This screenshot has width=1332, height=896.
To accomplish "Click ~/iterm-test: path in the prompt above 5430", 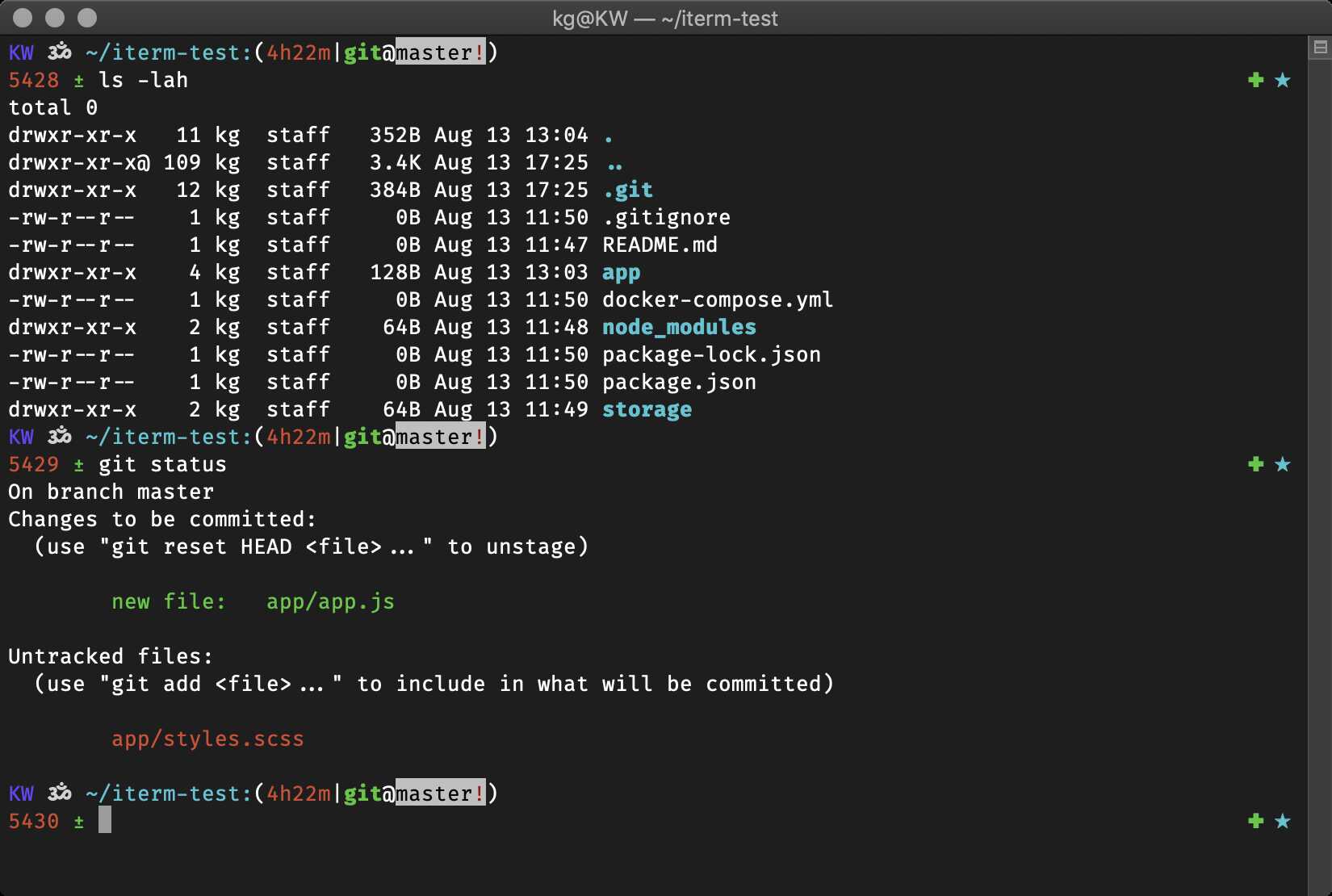I will coord(170,793).
